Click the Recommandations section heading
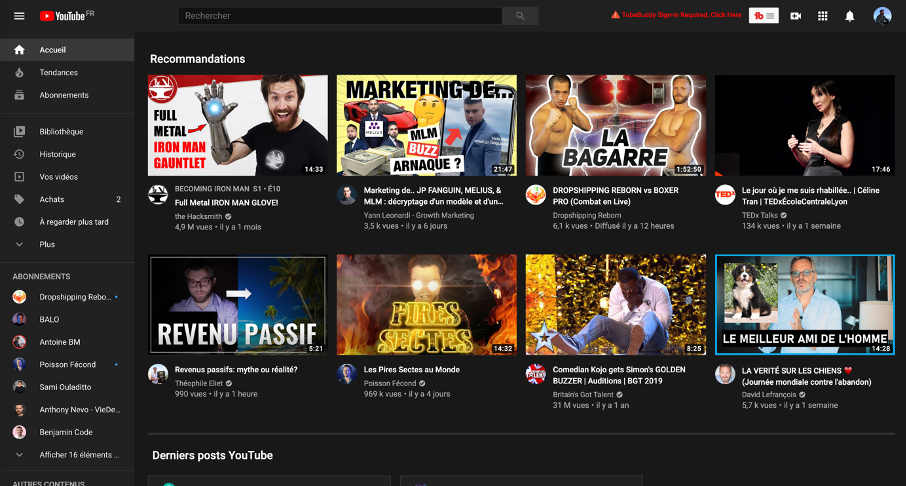 tap(198, 59)
